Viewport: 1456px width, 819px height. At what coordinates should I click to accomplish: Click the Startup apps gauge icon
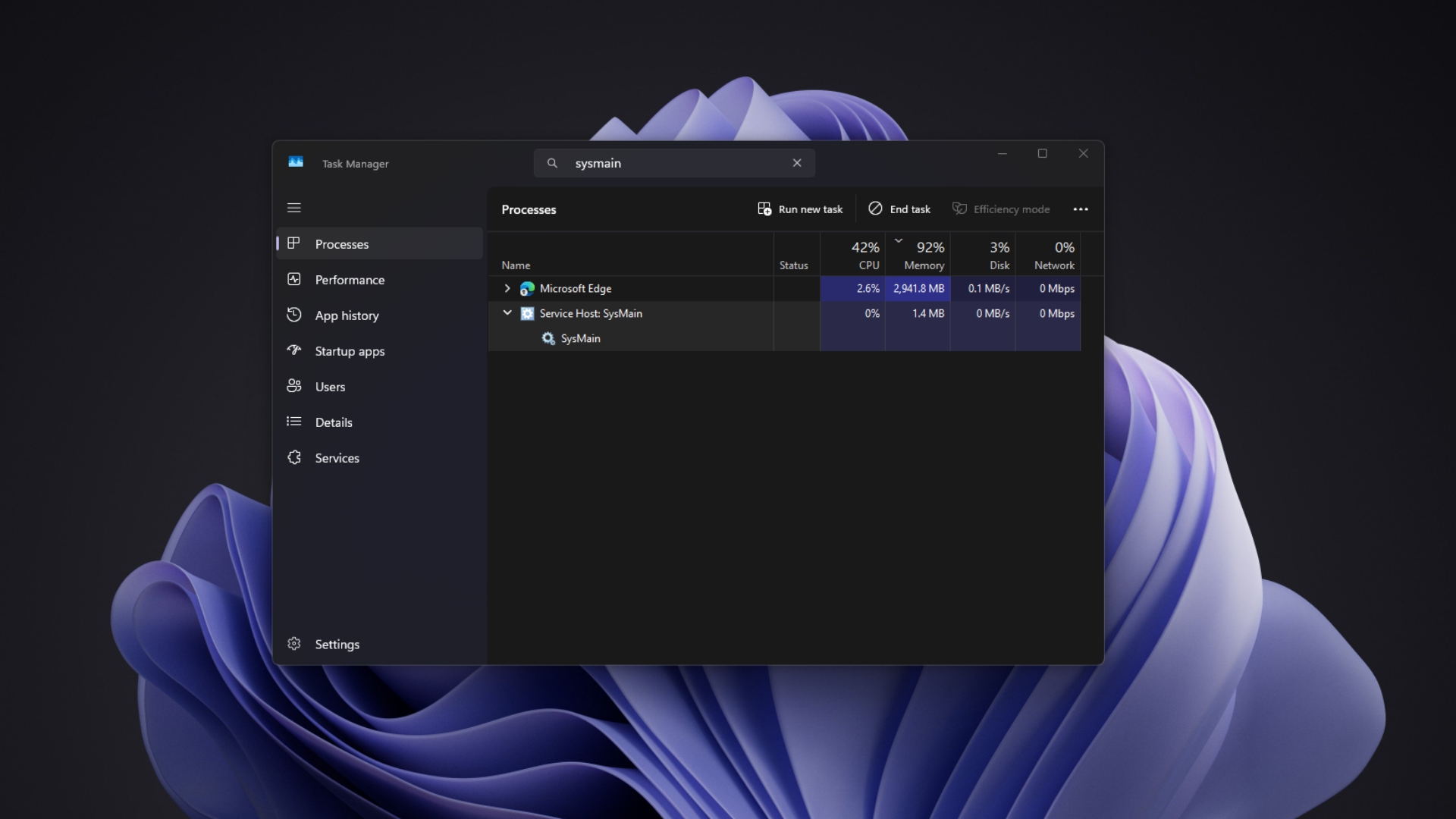pyautogui.click(x=294, y=350)
